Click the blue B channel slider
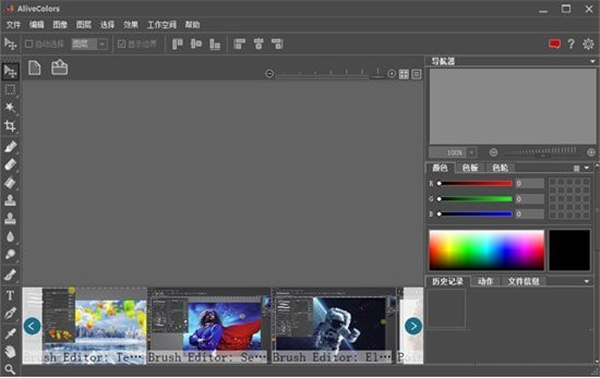The width and height of the screenshot is (600, 378). click(x=475, y=214)
